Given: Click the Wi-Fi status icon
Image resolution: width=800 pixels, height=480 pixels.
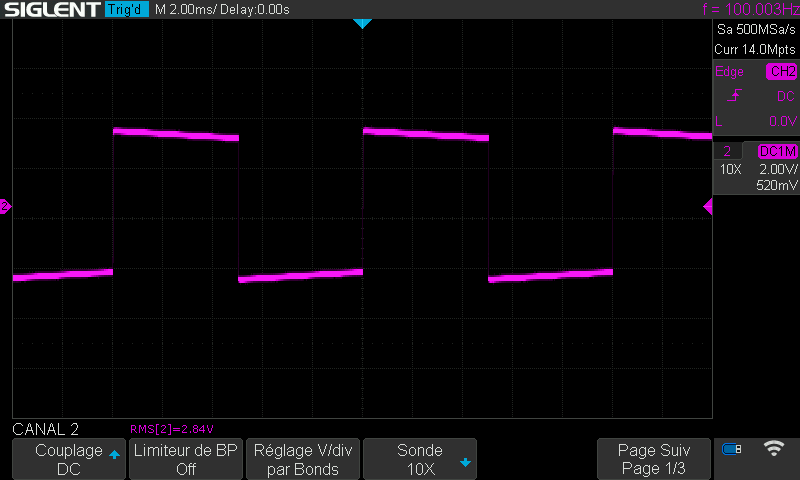Looking at the screenshot, I should tap(773, 448).
